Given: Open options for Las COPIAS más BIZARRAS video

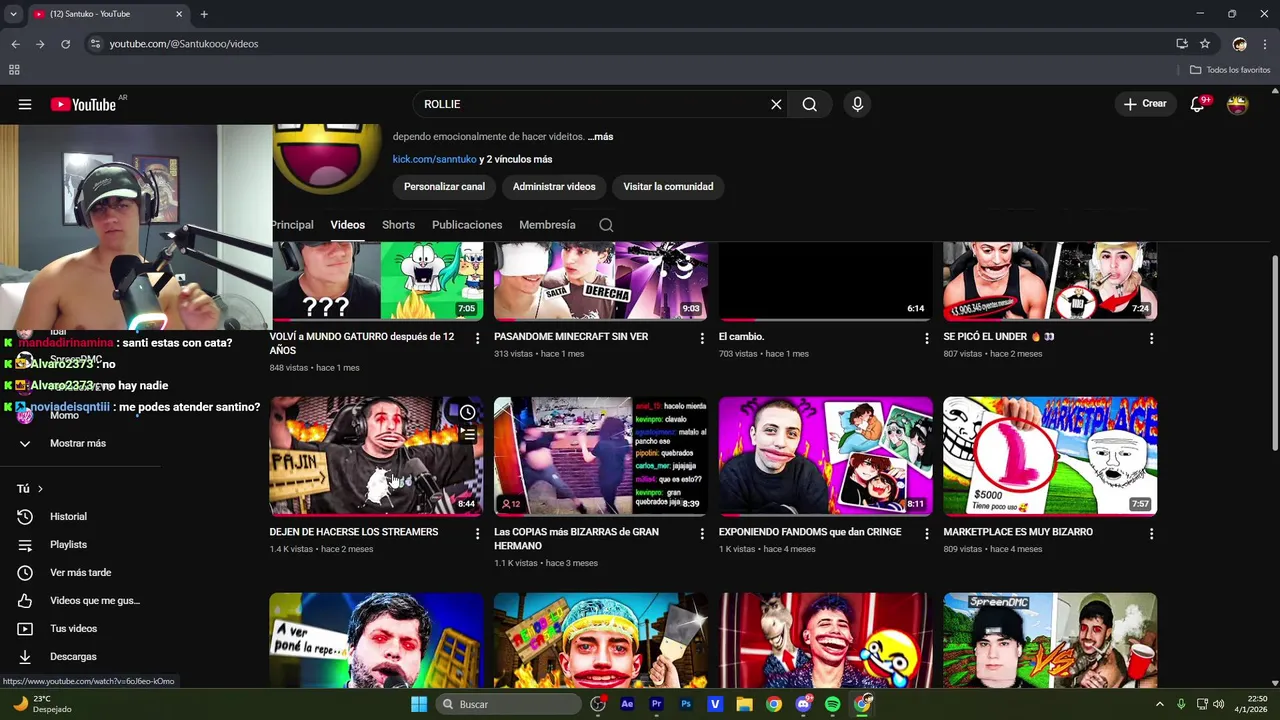Looking at the screenshot, I should pos(702,534).
